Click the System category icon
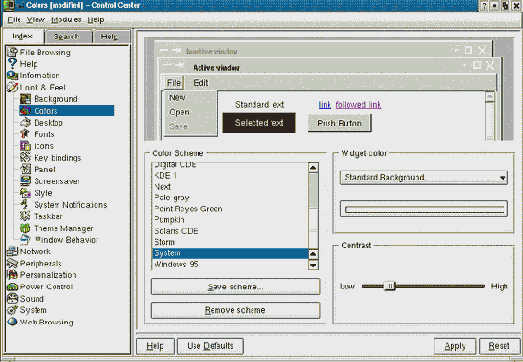The image size is (523, 362). coord(12,310)
